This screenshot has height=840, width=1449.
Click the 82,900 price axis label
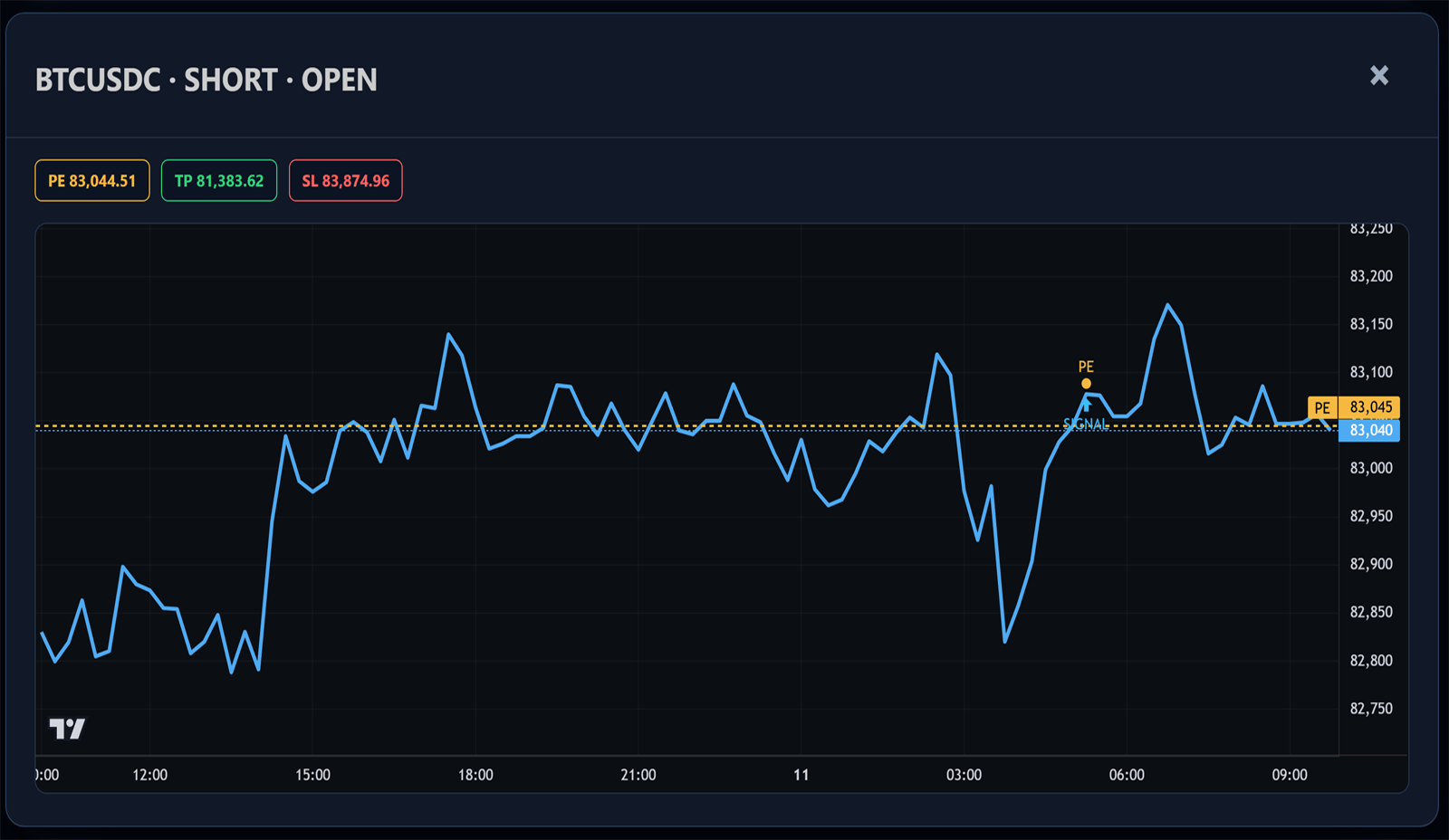tap(1371, 564)
